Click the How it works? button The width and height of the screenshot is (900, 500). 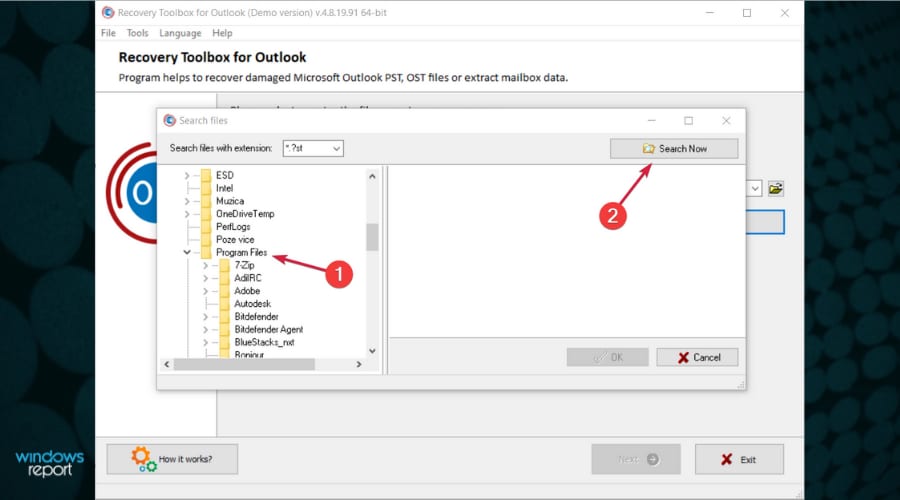point(172,459)
